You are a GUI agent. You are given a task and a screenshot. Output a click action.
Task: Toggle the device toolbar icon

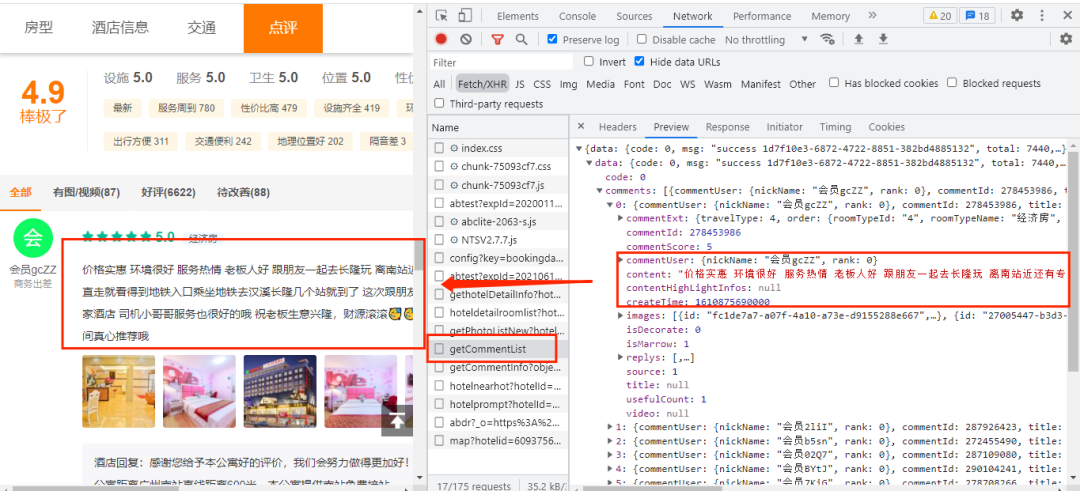coord(465,16)
